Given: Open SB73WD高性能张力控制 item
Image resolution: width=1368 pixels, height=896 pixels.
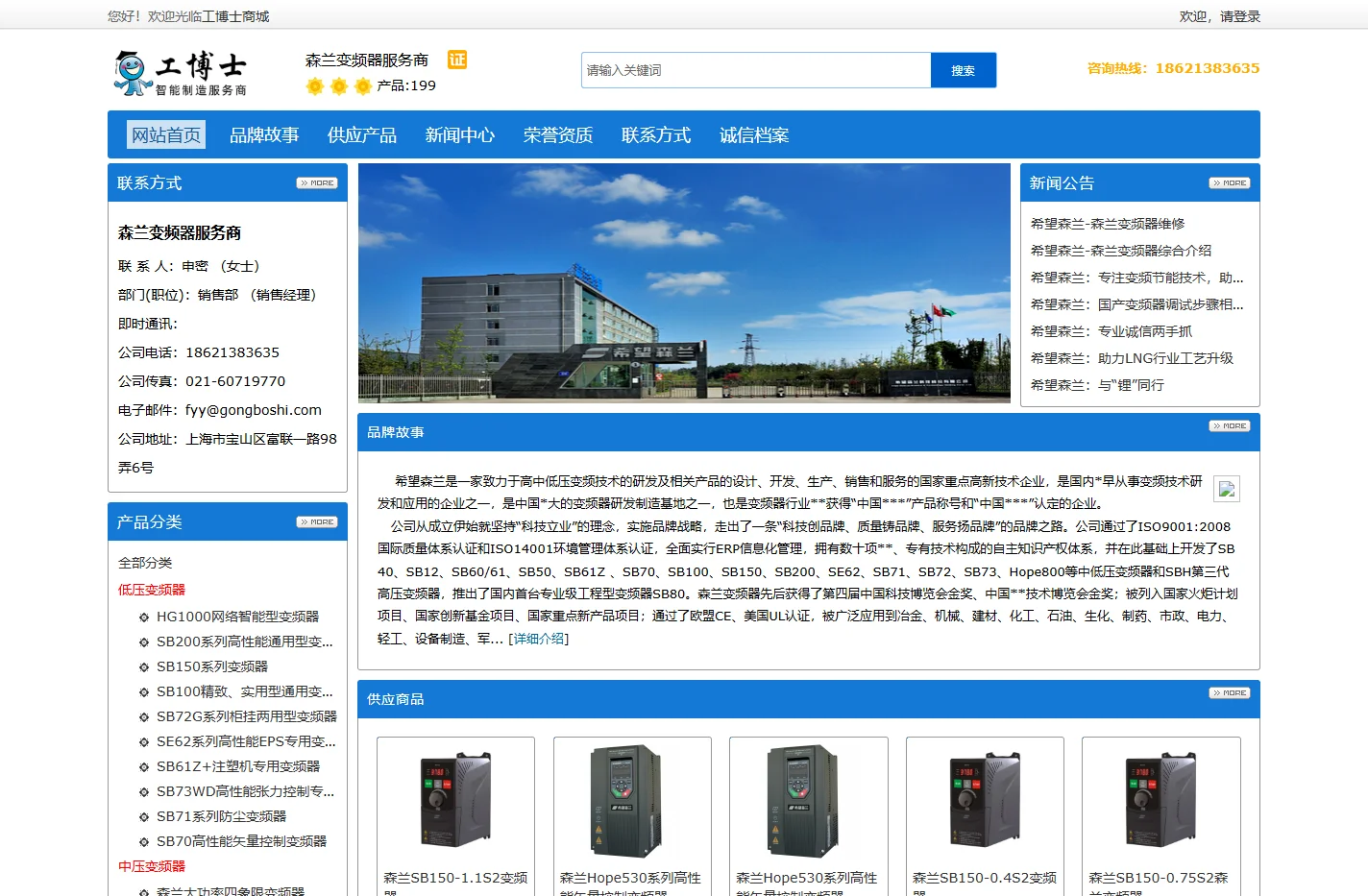Looking at the screenshot, I should click(x=246, y=791).
